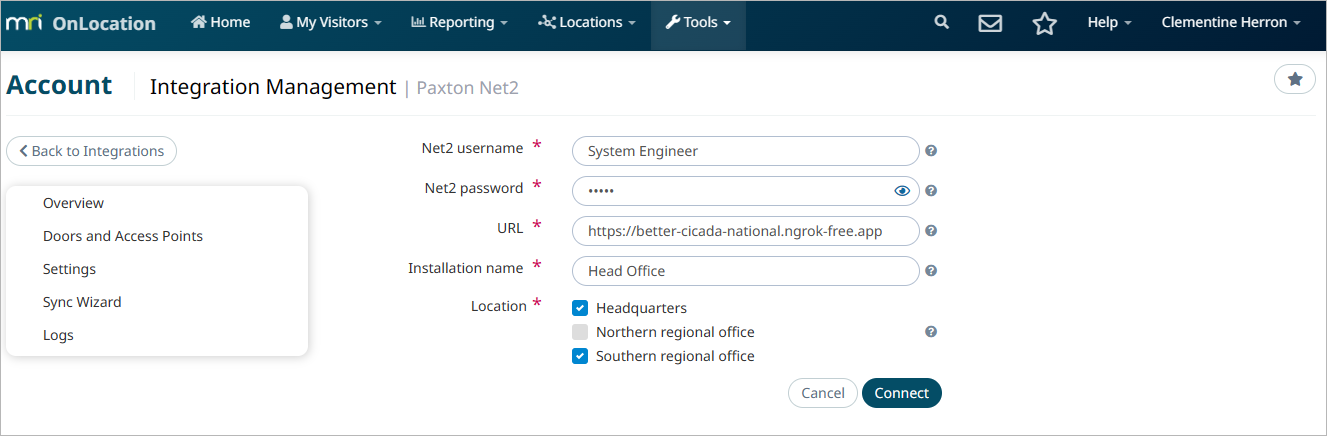Uncheck the Southern regional office checkbox
The image size is (1327, 436).
pyautogui.click(x=580, y=356)
